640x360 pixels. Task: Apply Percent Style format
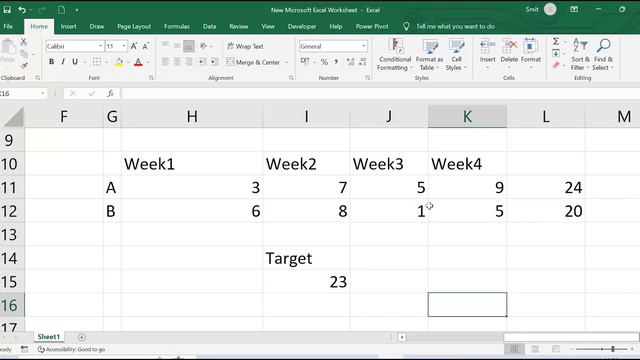pyautogui.click(x=324, y=62)
